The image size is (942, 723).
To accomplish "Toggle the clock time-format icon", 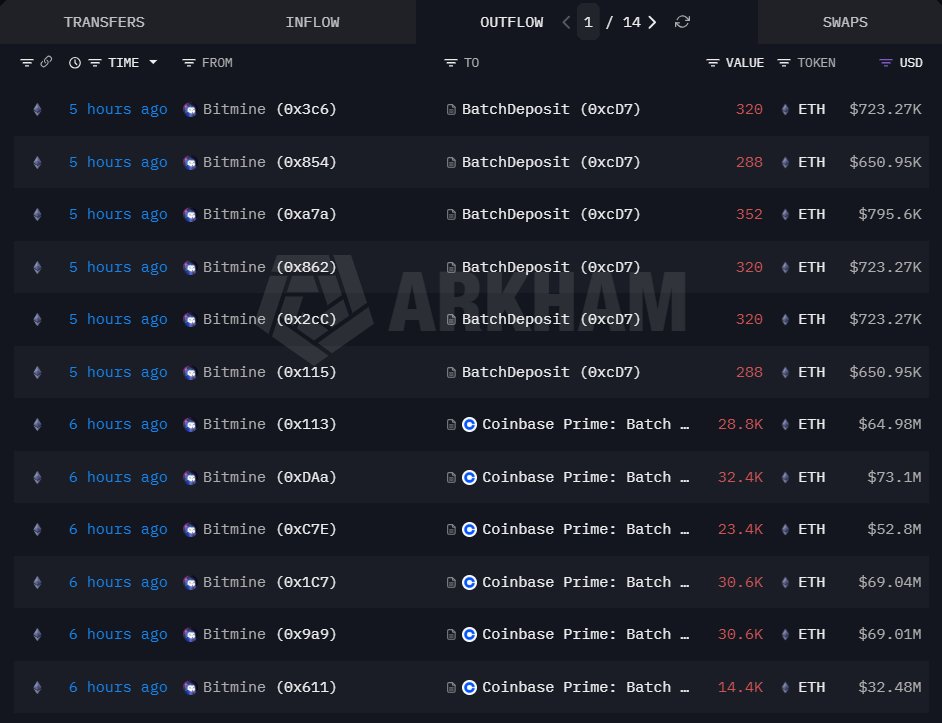I will (x=74, y=63).
